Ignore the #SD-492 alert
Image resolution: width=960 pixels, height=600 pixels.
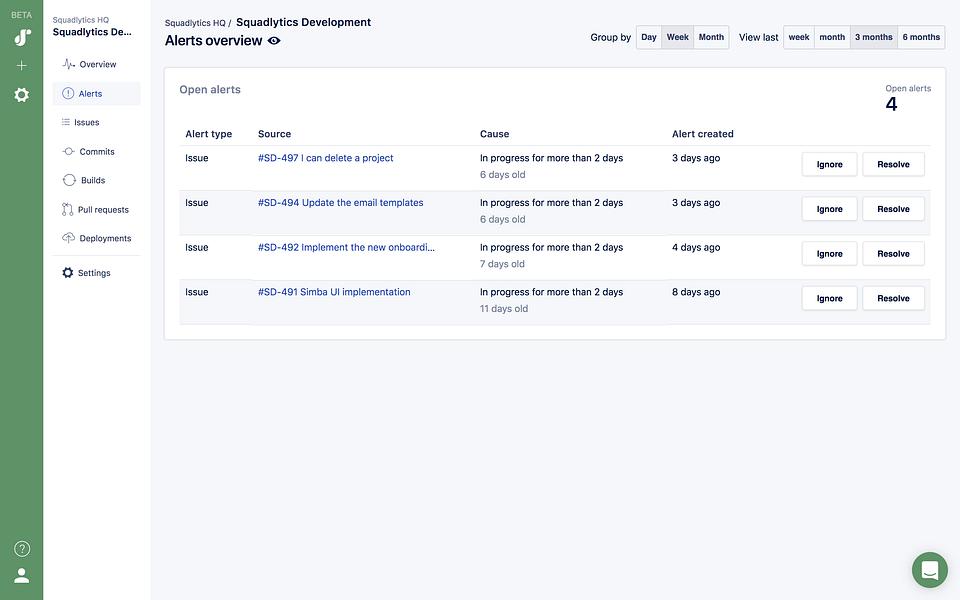coord(830,253)
